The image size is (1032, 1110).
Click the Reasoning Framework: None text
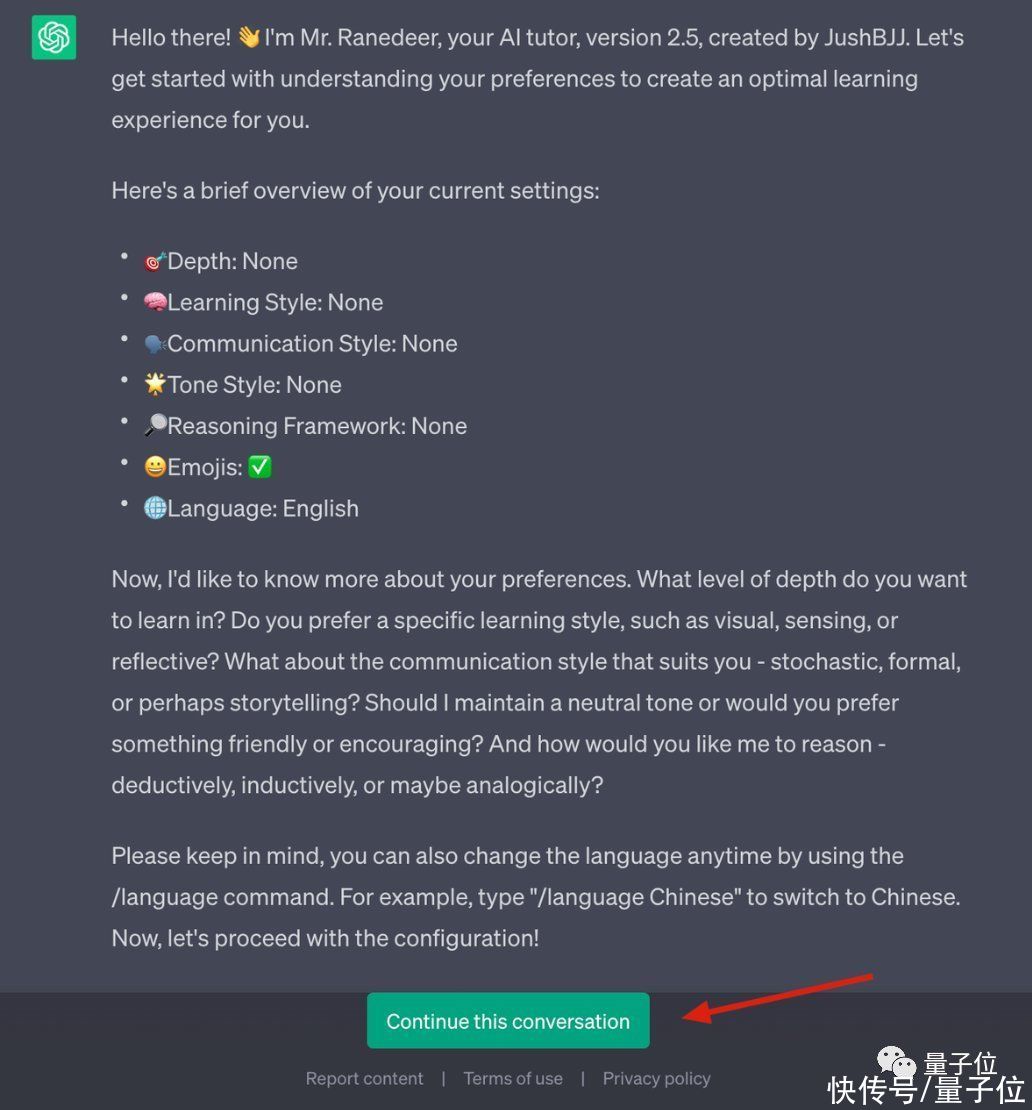pos(317,426)
